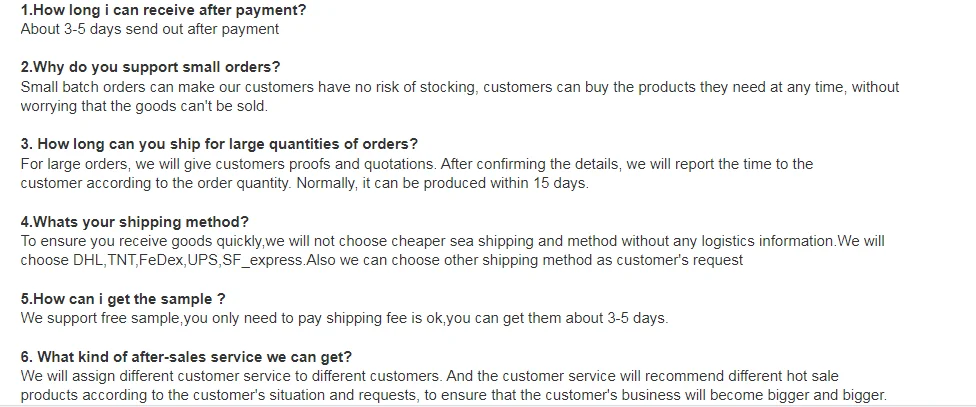This screenshot has width=976, height=407.
Task: Click the text 'About 3-5 days send out after payment'
Action: coord(149,29)
